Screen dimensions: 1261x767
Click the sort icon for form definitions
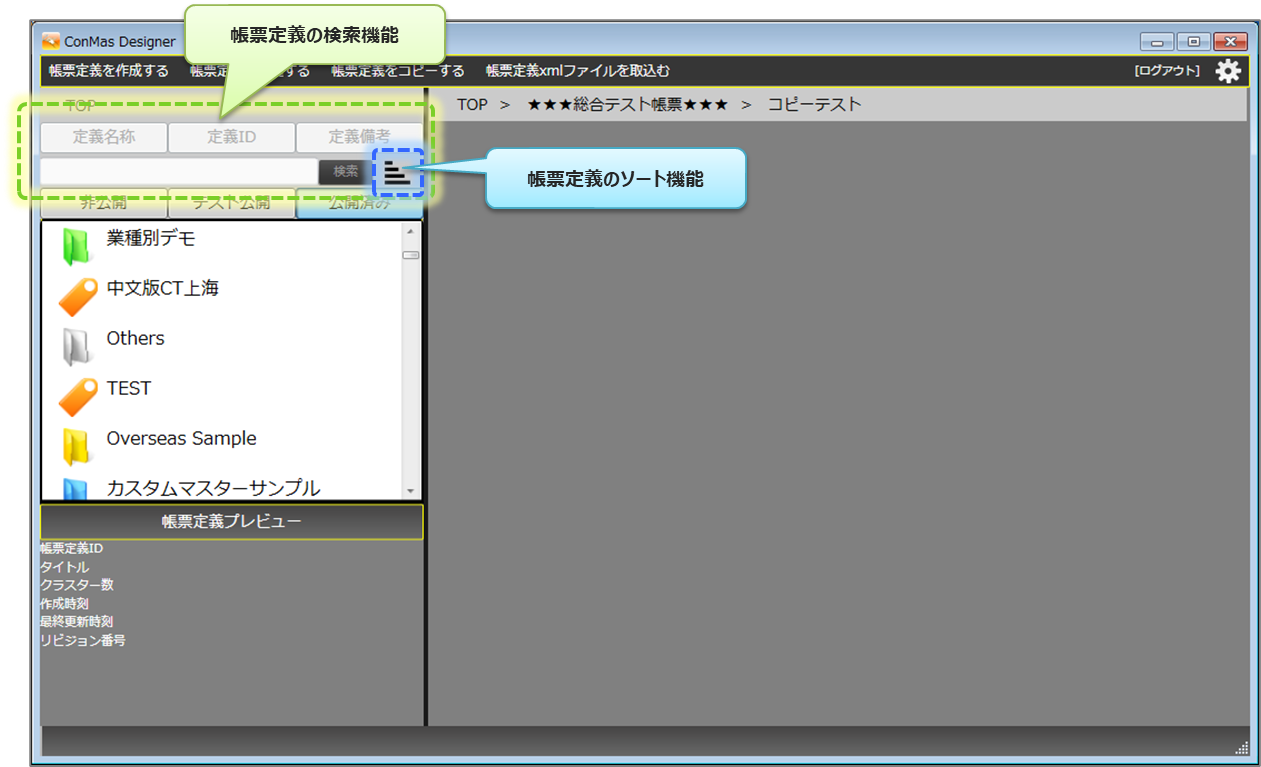397,172
